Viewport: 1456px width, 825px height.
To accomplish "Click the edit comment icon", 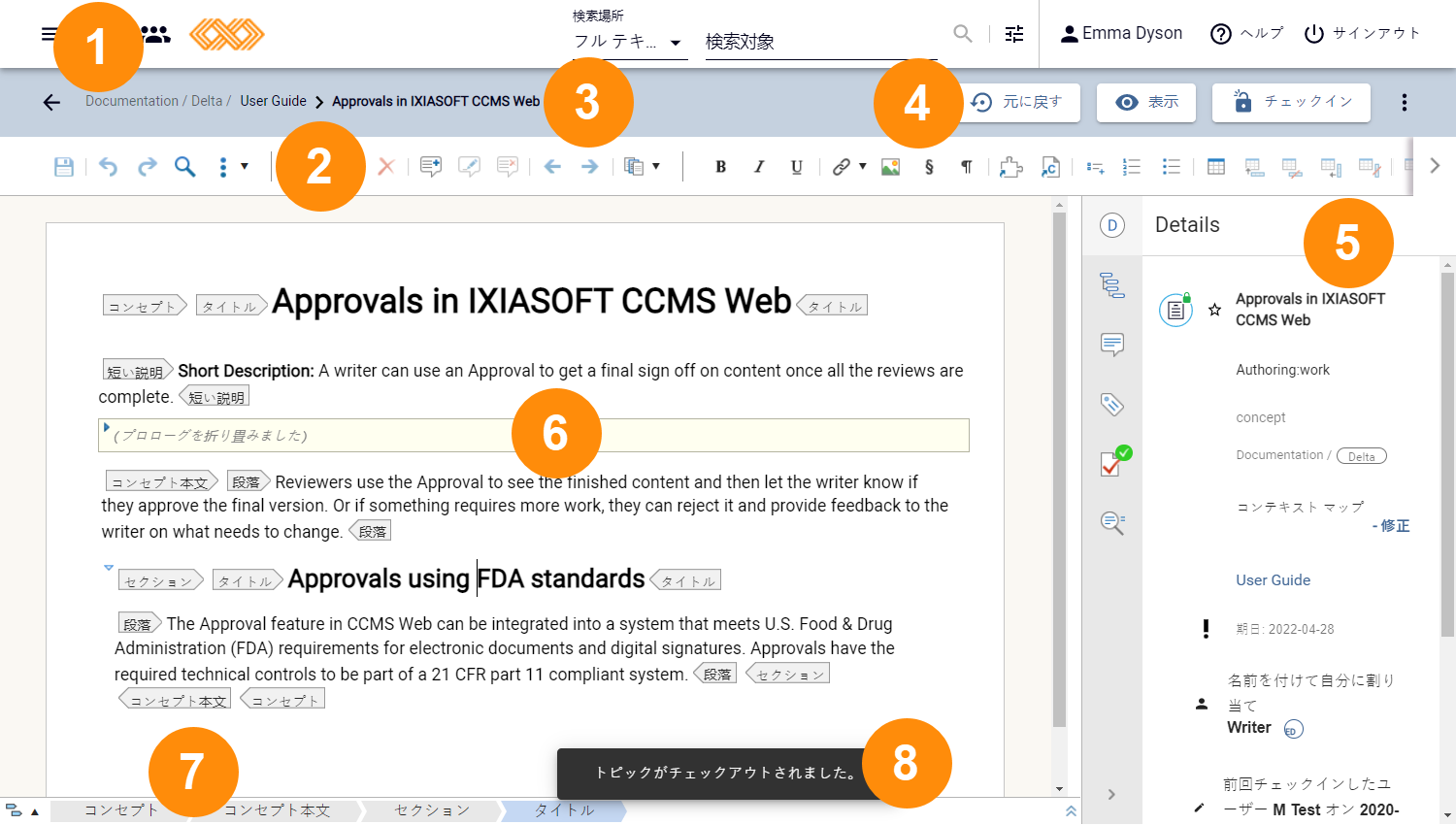I will point(469,167).
